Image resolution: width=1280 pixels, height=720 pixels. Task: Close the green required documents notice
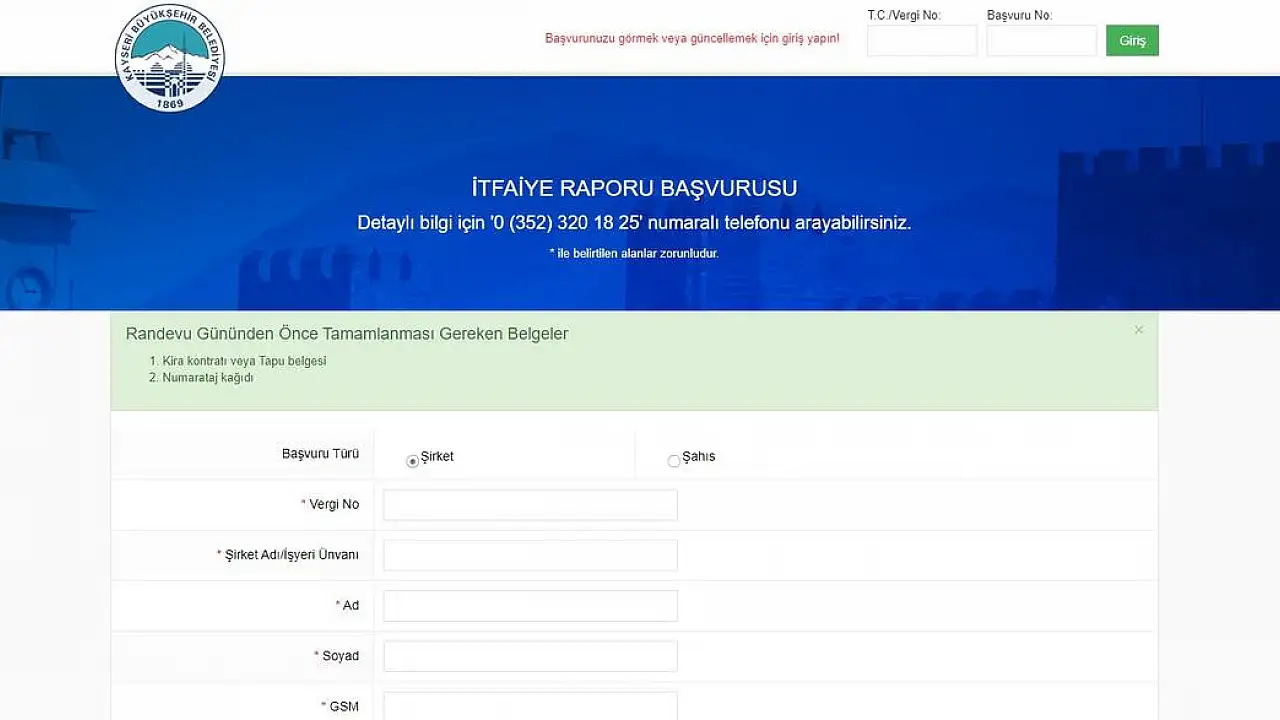1138,330
